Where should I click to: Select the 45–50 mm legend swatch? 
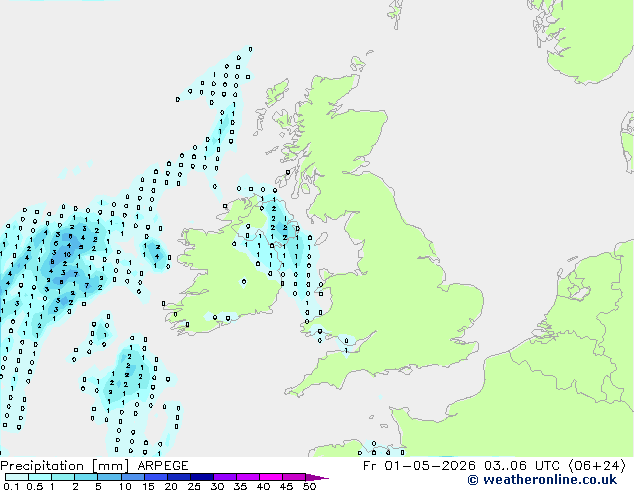tap(294, 477)
